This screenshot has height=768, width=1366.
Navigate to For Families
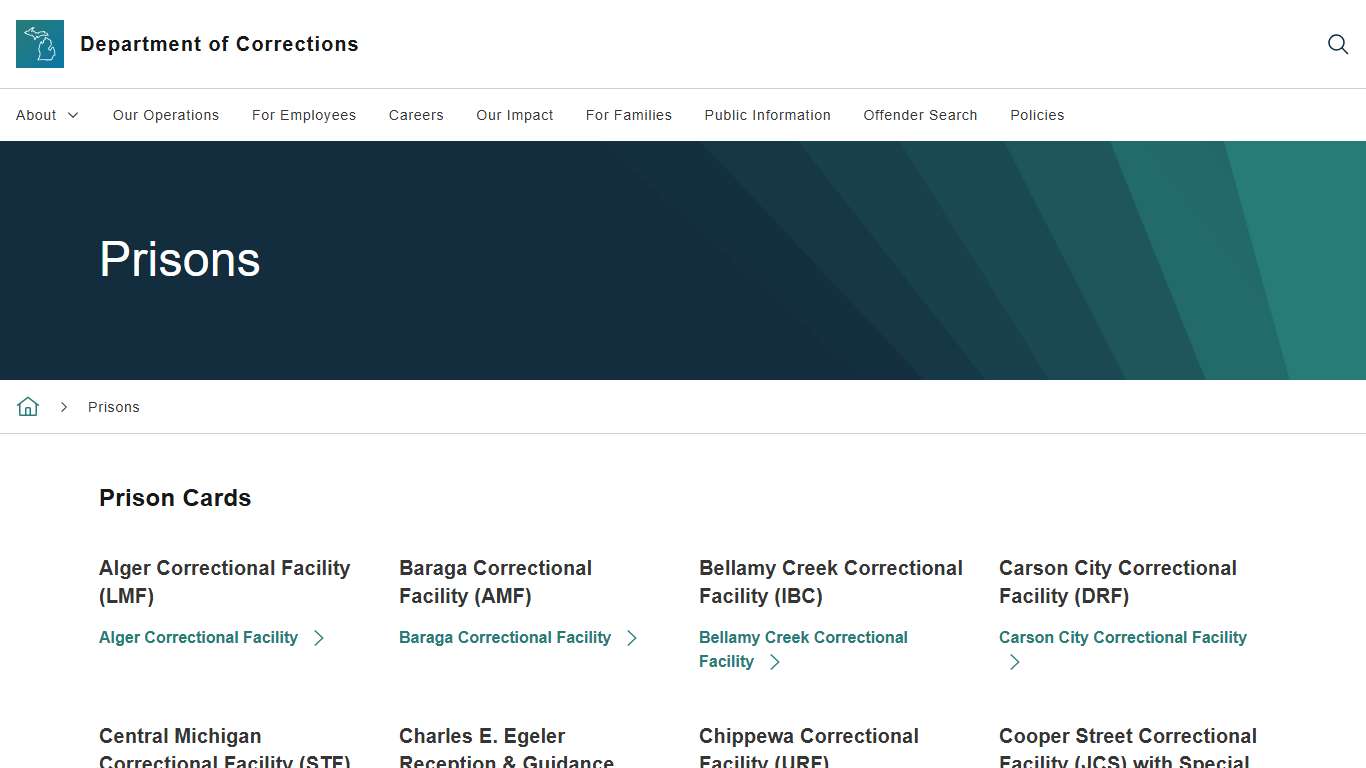pos(629,115)
